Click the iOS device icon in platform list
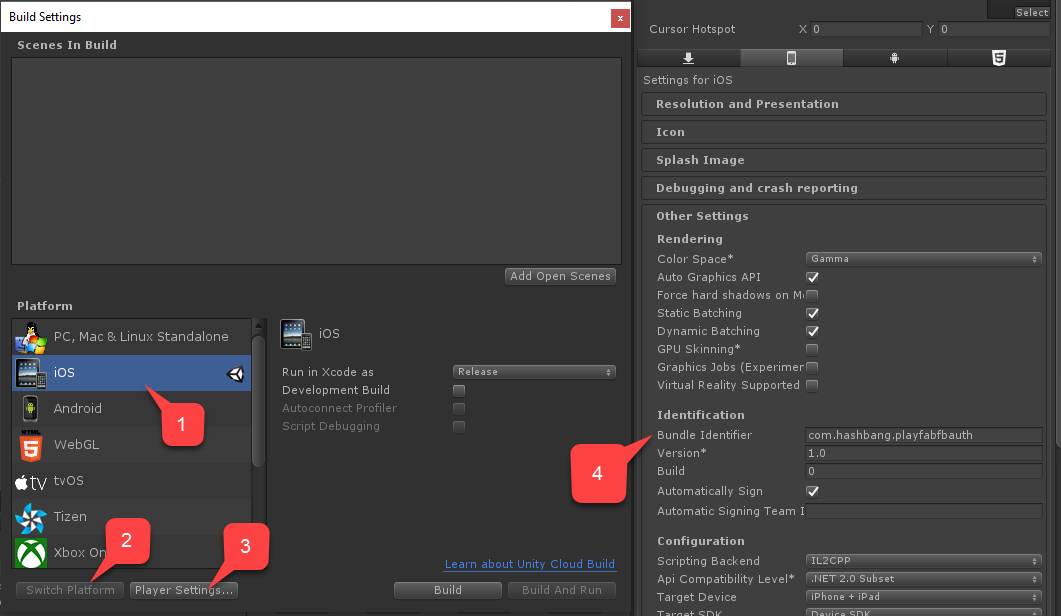Viewport: 1061px width, 616px height. [30, 374]
